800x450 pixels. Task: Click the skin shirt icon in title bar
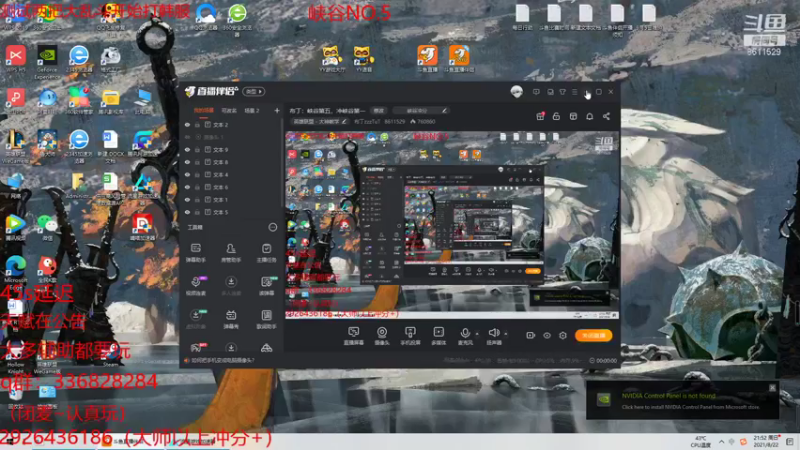(x=562, y=92)
